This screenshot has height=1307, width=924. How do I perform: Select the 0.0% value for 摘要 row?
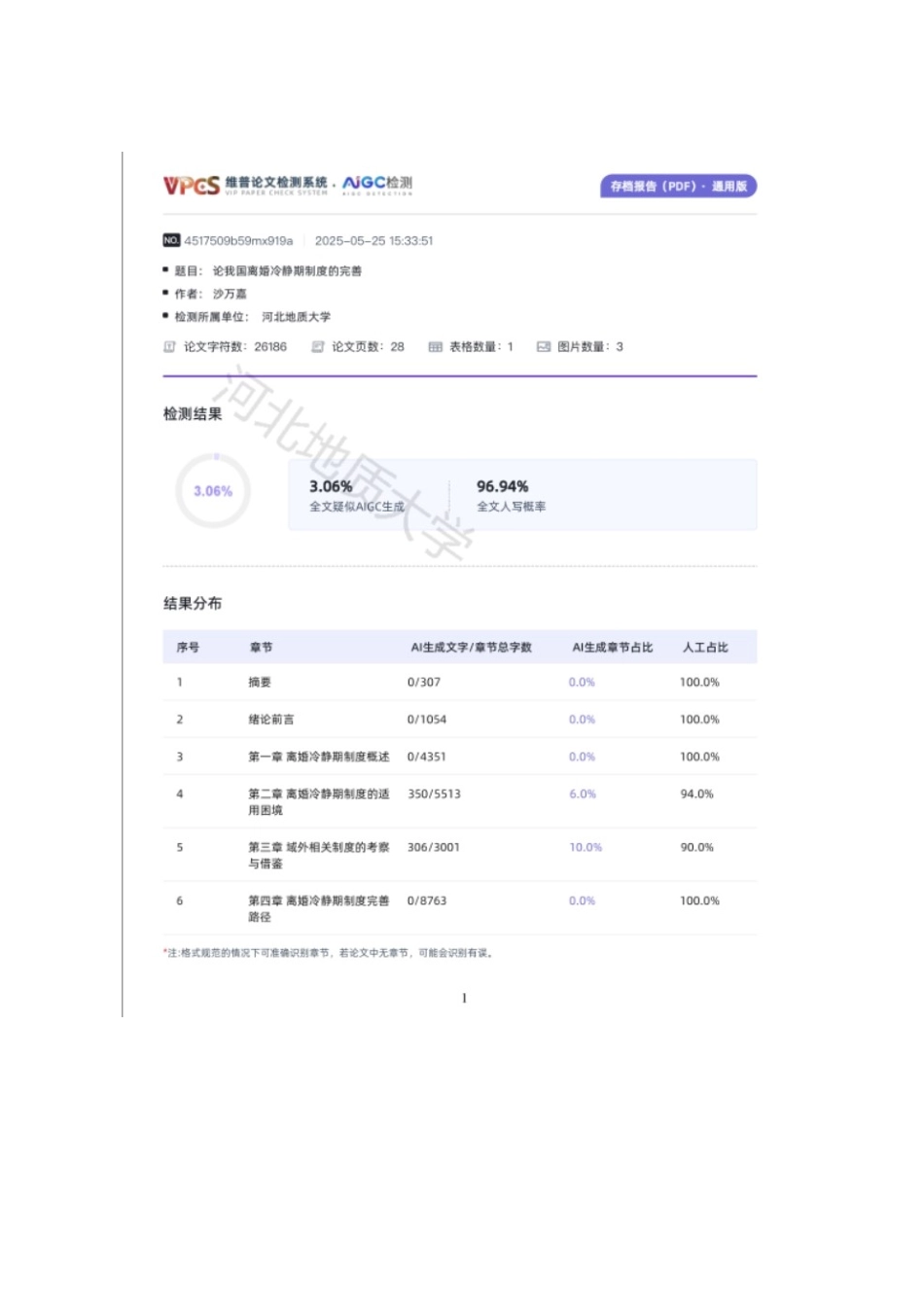[582, 683]
